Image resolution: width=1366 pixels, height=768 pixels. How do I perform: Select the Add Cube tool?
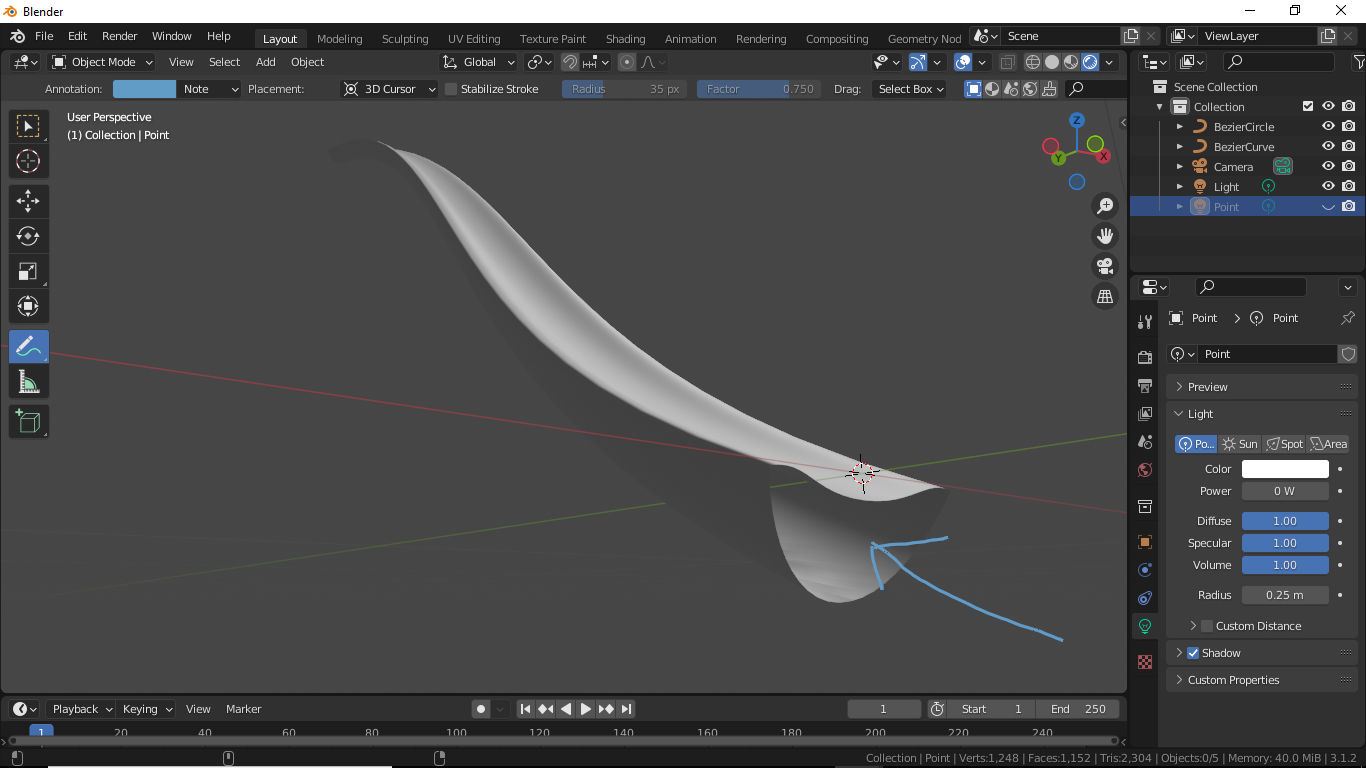[x=28, y=421]
